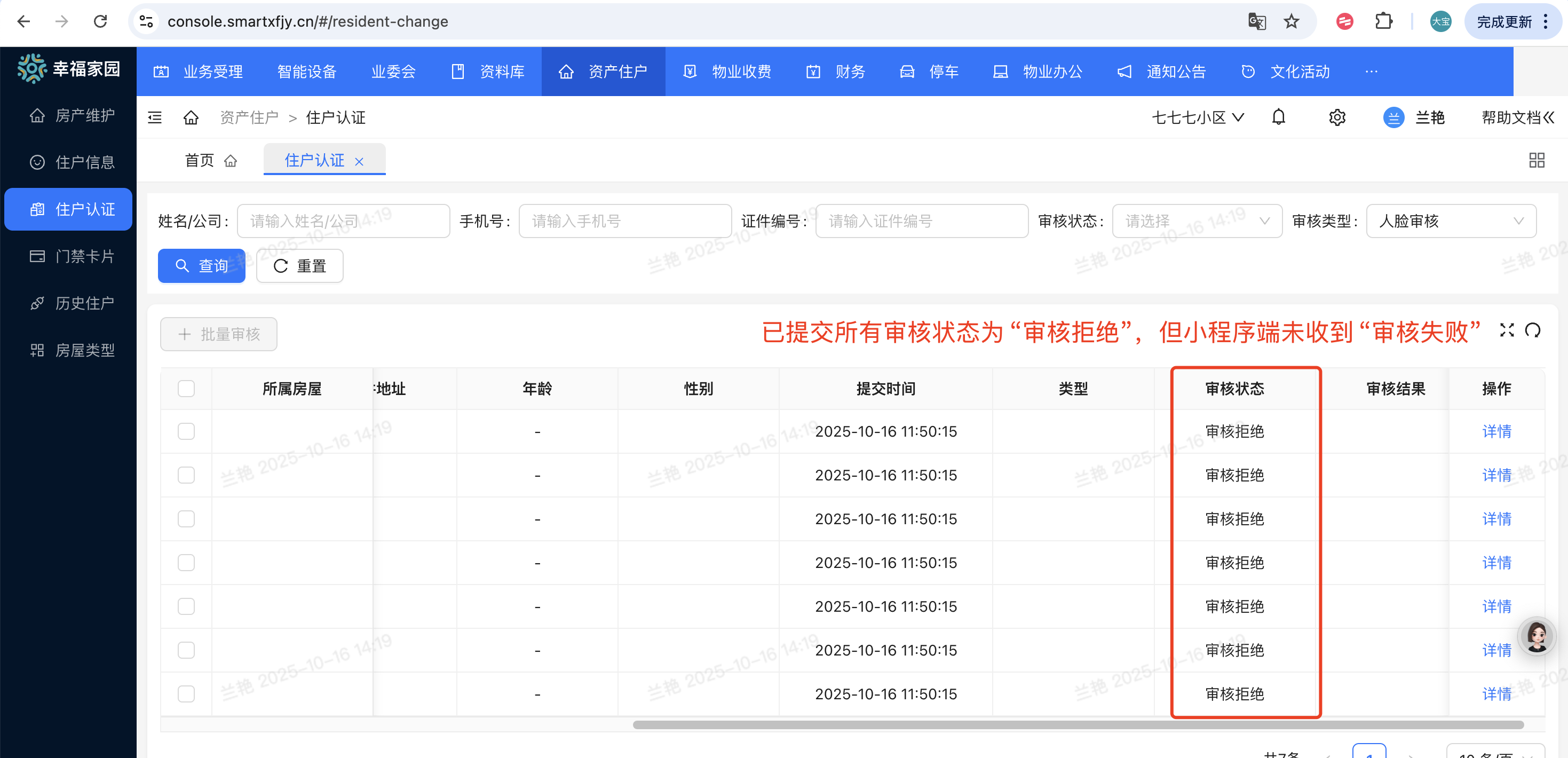Check the second row's checkbox
The height and width of the screenshot is (758, 1568).
click(x=186, y=475)
